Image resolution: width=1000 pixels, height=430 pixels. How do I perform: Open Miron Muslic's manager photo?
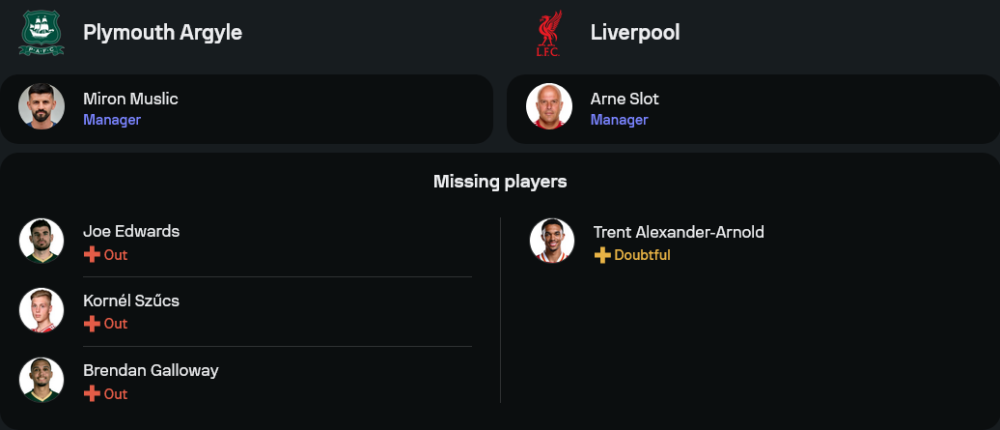[41, 106]
